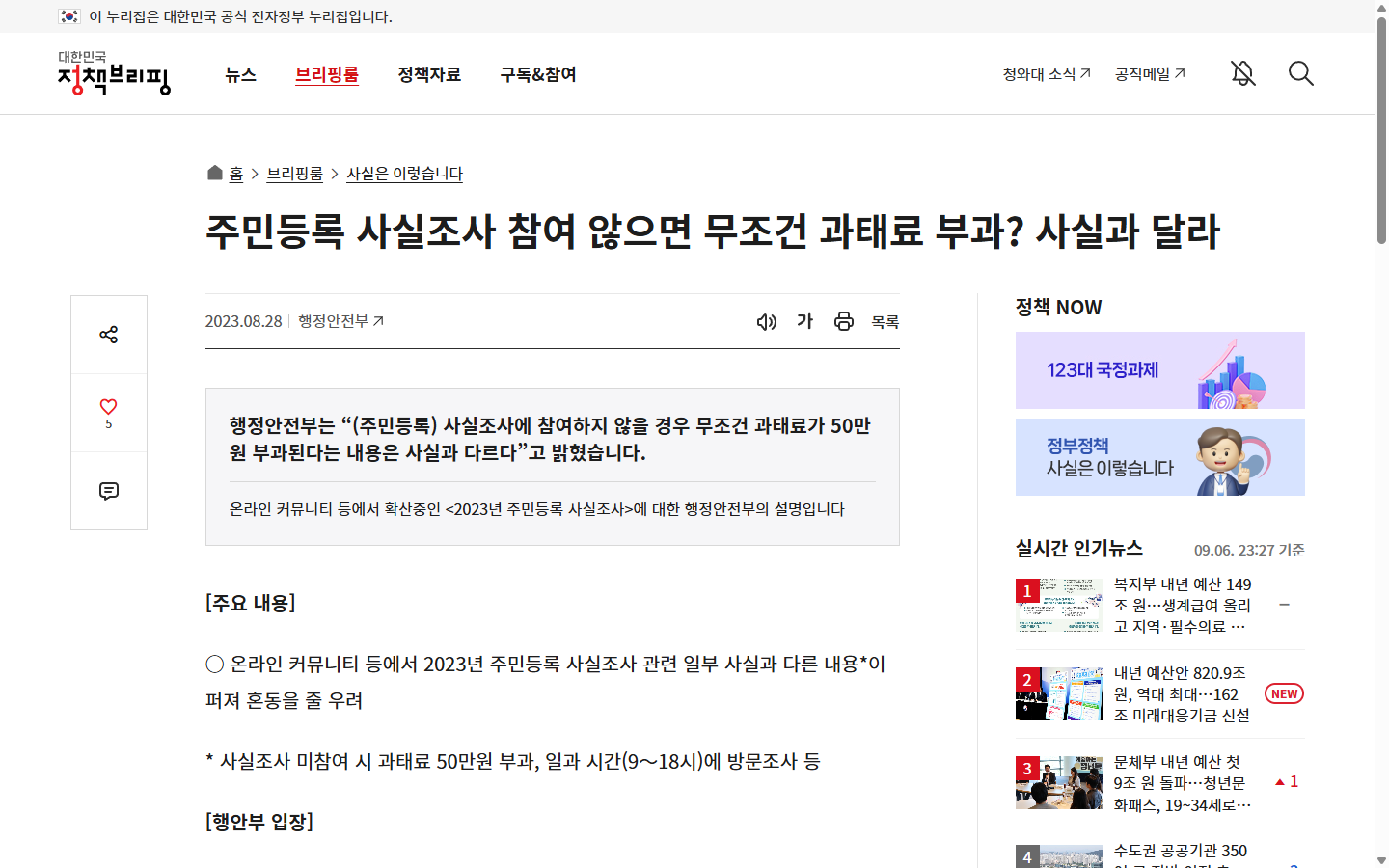The height and width of the screenshot is (868, 1389).
Task: Open the 뉴스 menu
Action: point(240,74)
